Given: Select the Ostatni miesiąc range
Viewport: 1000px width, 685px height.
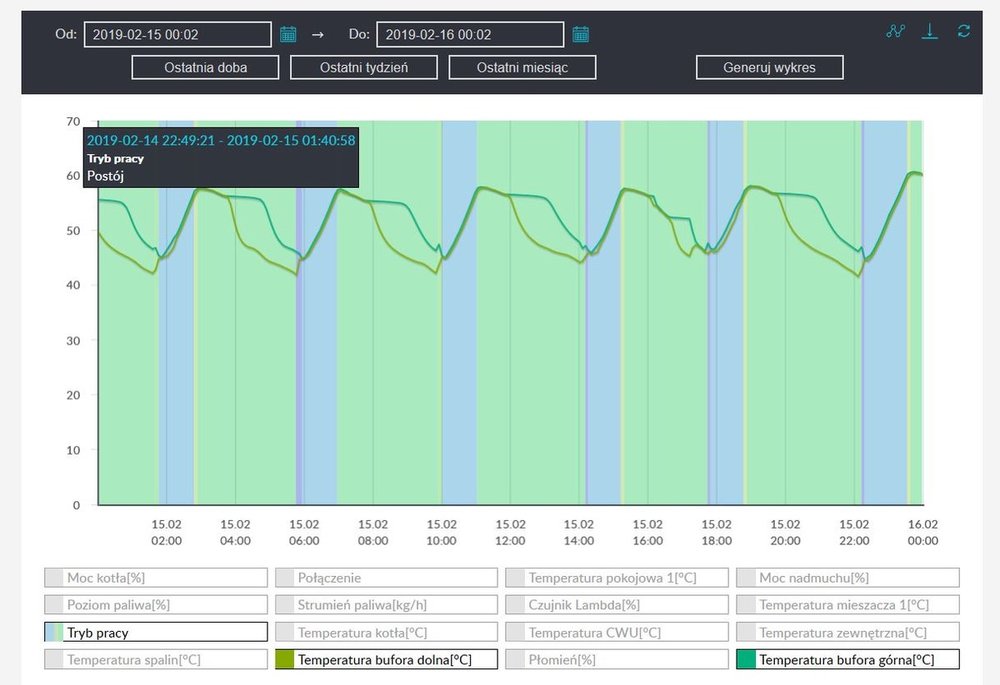Looking at the screenshot, I should [522, 68].
